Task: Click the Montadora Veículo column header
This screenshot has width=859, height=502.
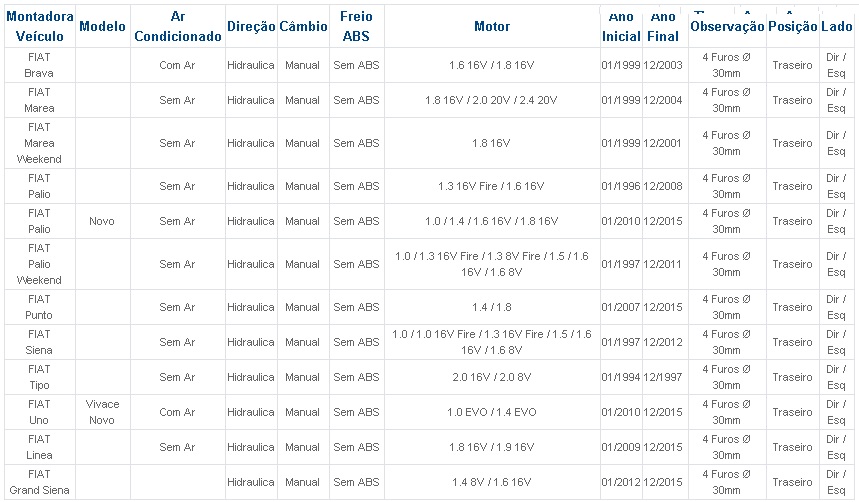Action: click(39, 26)
